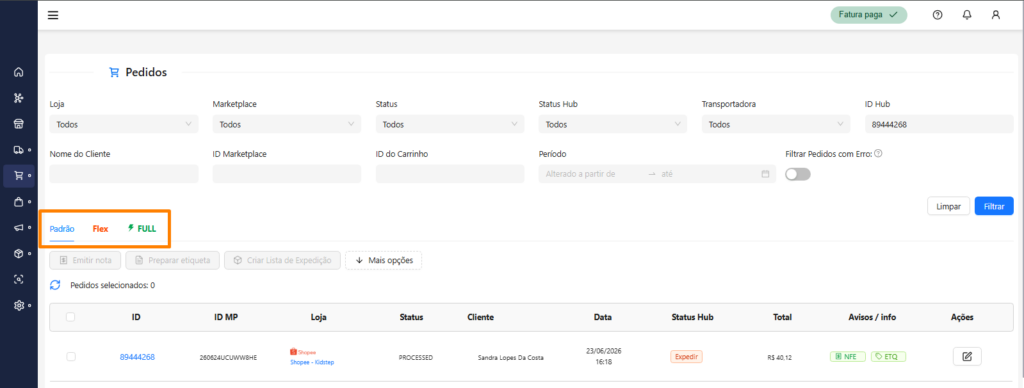Viewport: 1024px width, 388px height.
Task: Click refresh icon beside Pedidos selecionados
Action: pos(56,285)
